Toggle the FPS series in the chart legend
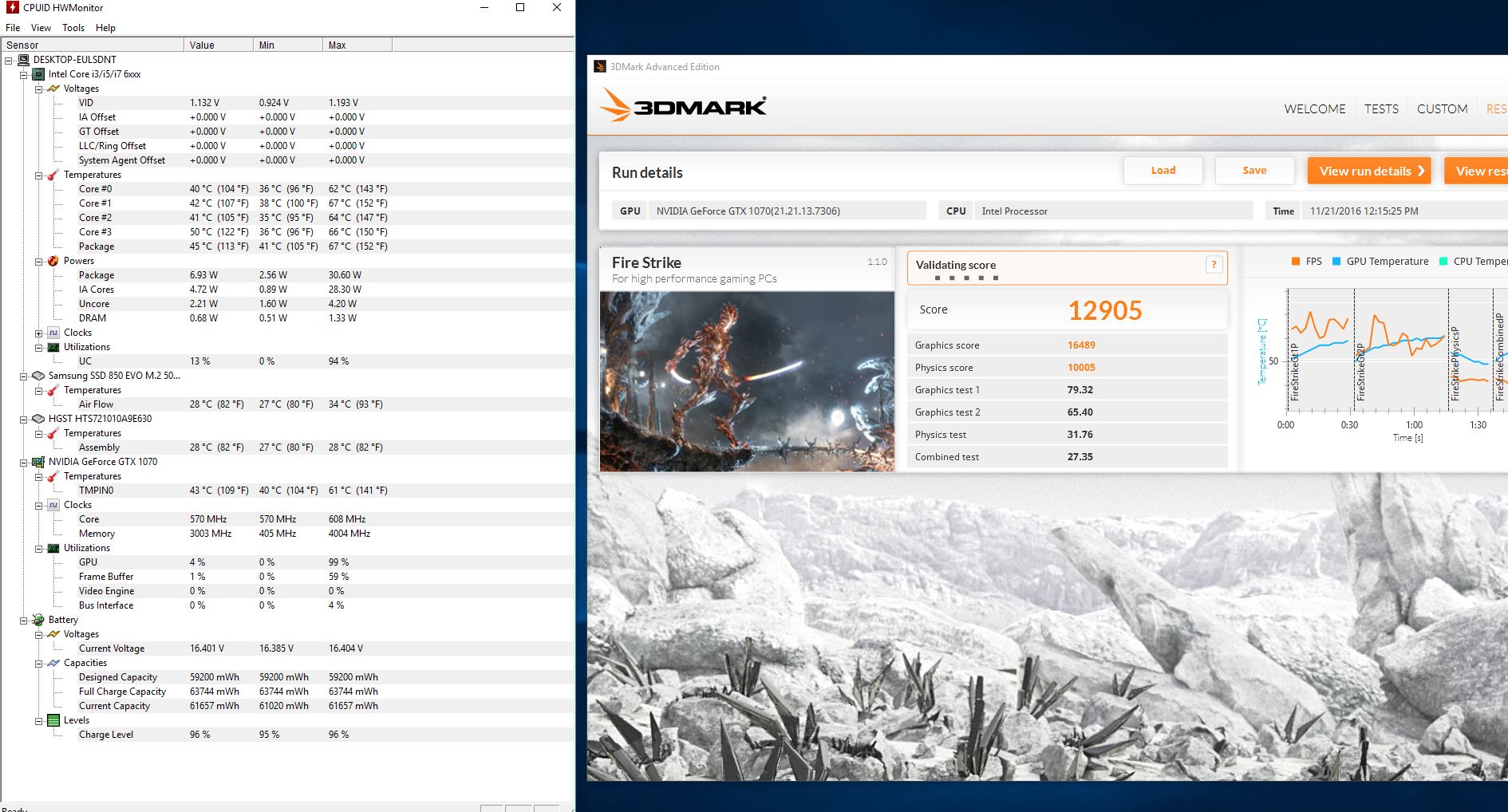The height and width of the screenshot is (812, 1508). point(1306,262)
